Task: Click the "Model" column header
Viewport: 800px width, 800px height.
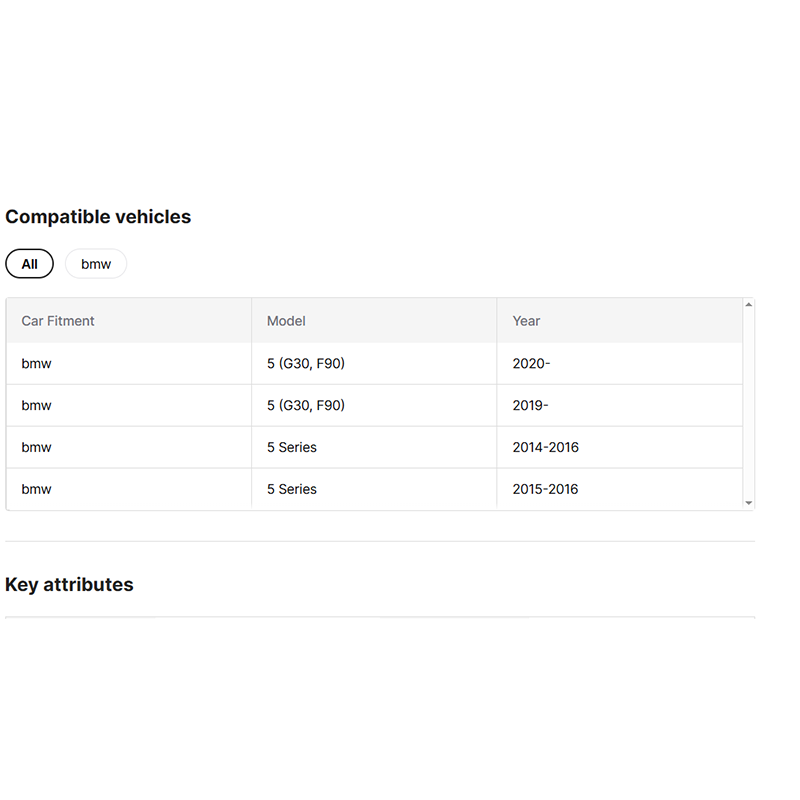Action: click(286, 321)
